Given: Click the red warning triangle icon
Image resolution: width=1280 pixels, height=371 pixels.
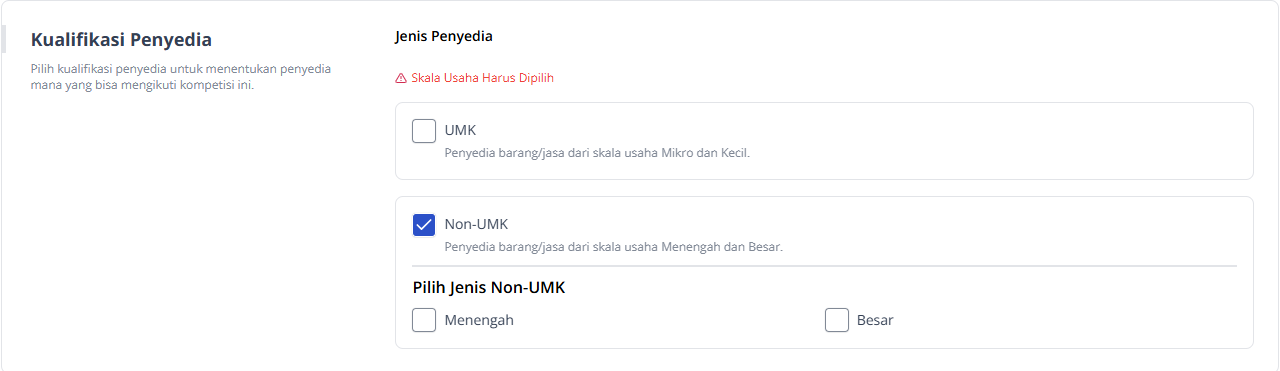Looking at the screenshot, I should coord(401,78).
